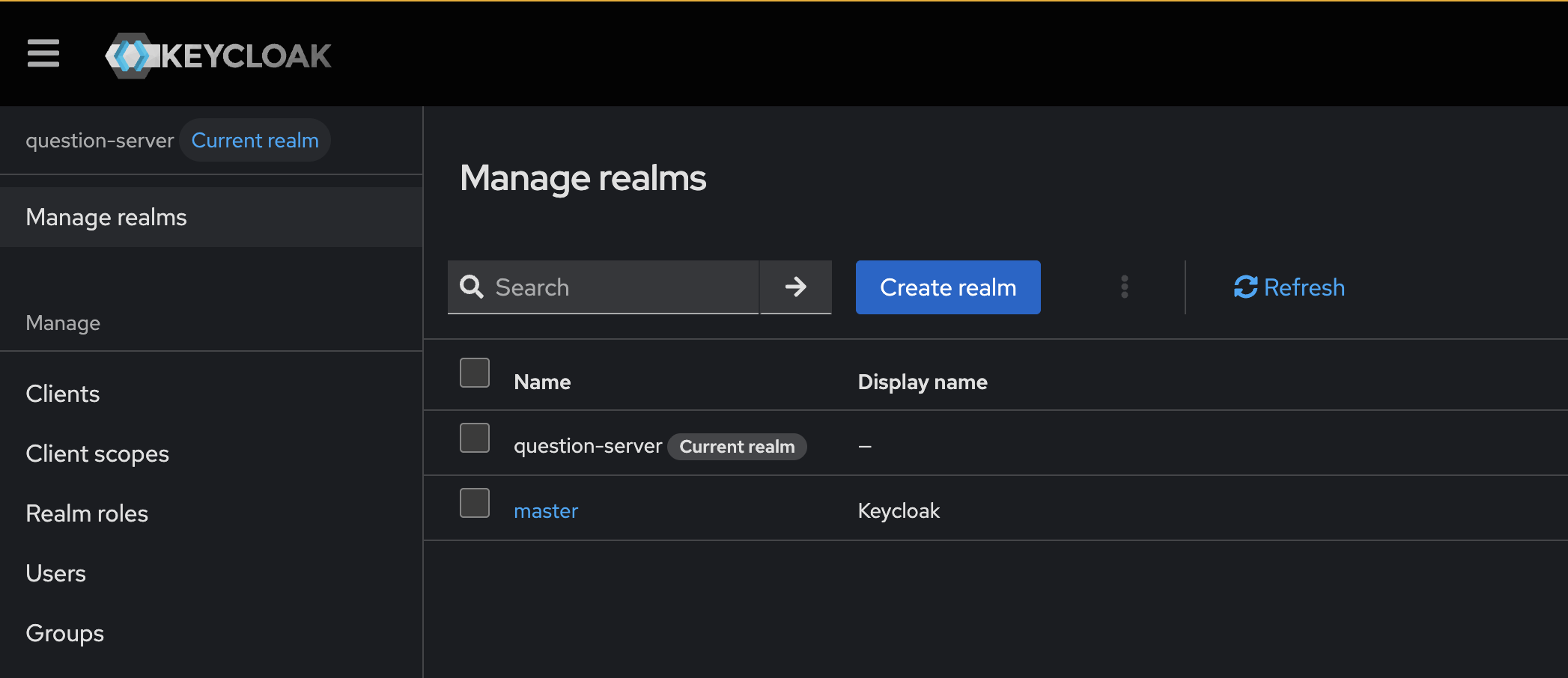
Task: Open the Clients page
Action: click(63, 394)
